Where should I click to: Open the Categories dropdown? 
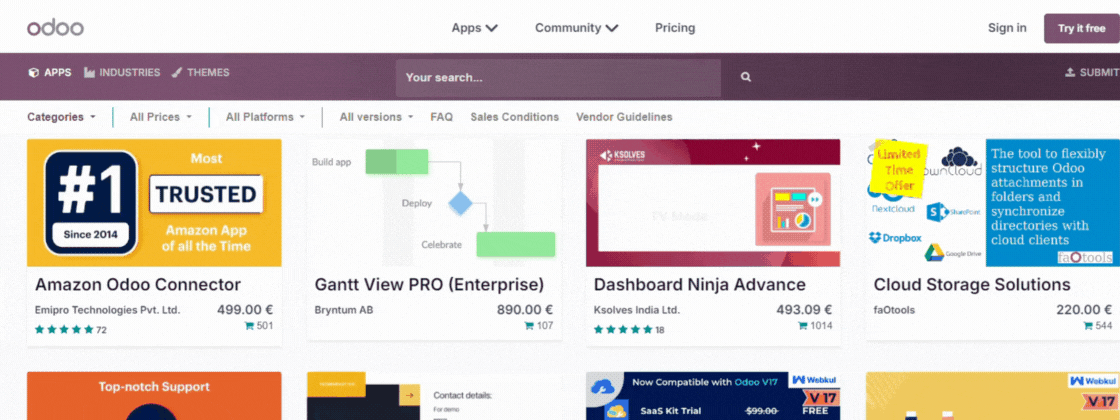coord(61,116)
